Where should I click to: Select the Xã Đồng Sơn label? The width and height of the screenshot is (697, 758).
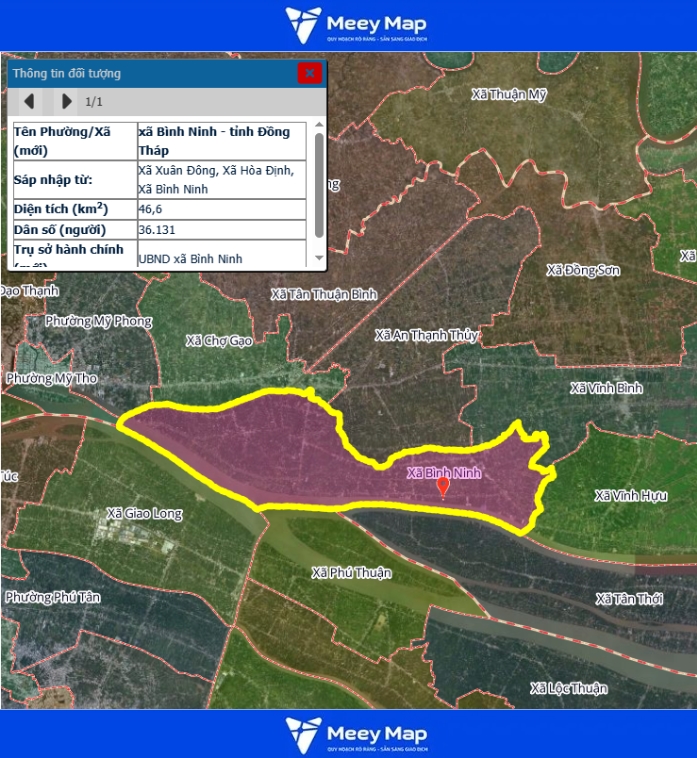tap(583, 270)
